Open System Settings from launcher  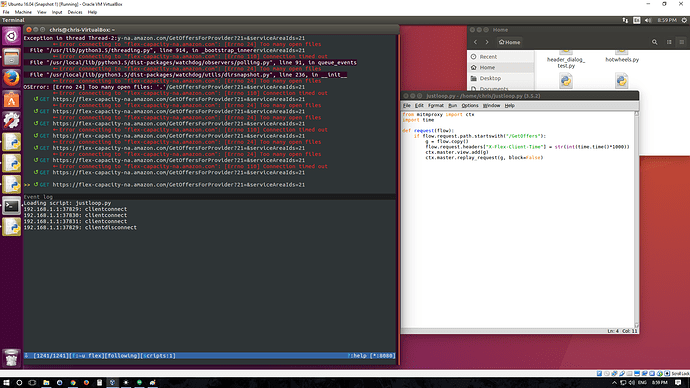point(11,121)
